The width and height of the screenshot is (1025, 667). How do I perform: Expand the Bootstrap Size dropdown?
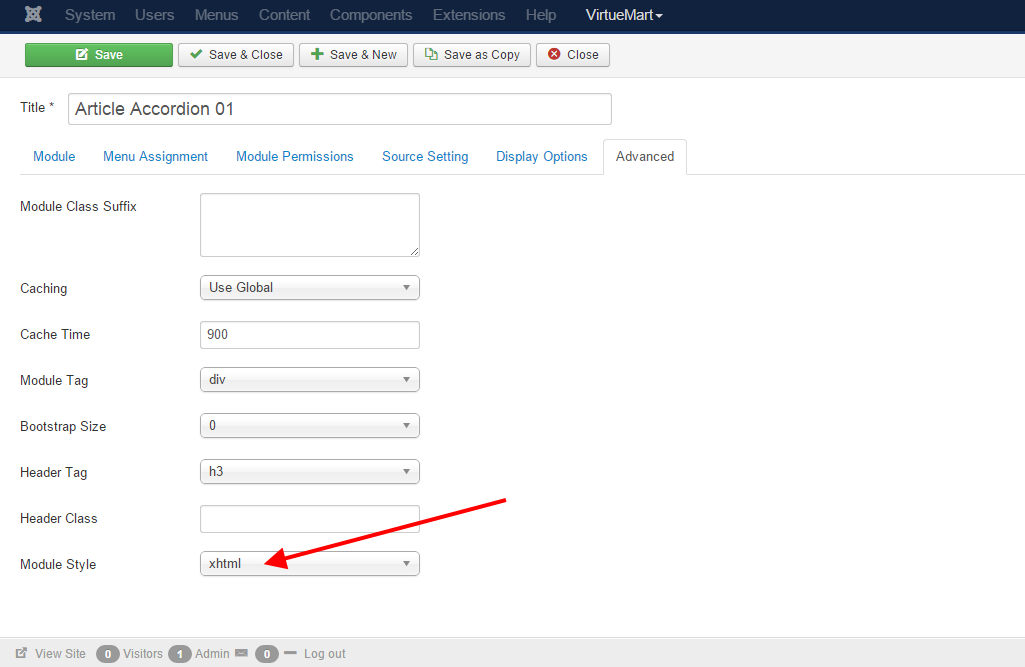click(x=309, y=426)
